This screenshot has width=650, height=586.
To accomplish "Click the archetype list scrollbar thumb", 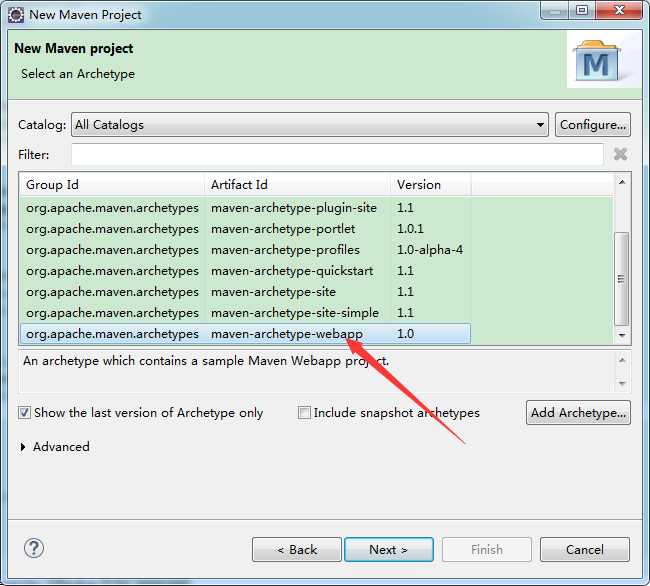I will tap(621, 279).
